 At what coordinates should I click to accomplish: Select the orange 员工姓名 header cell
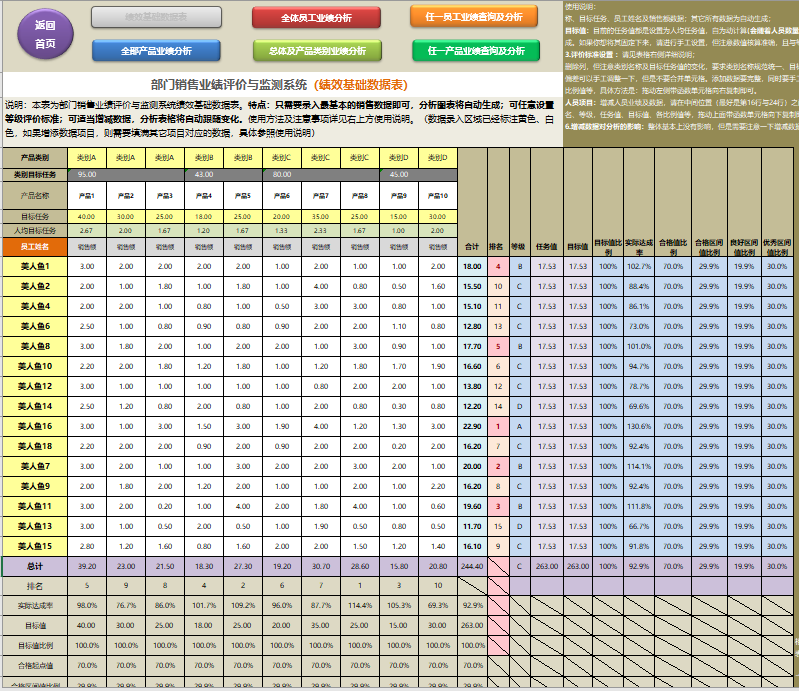tap(35, 247)
